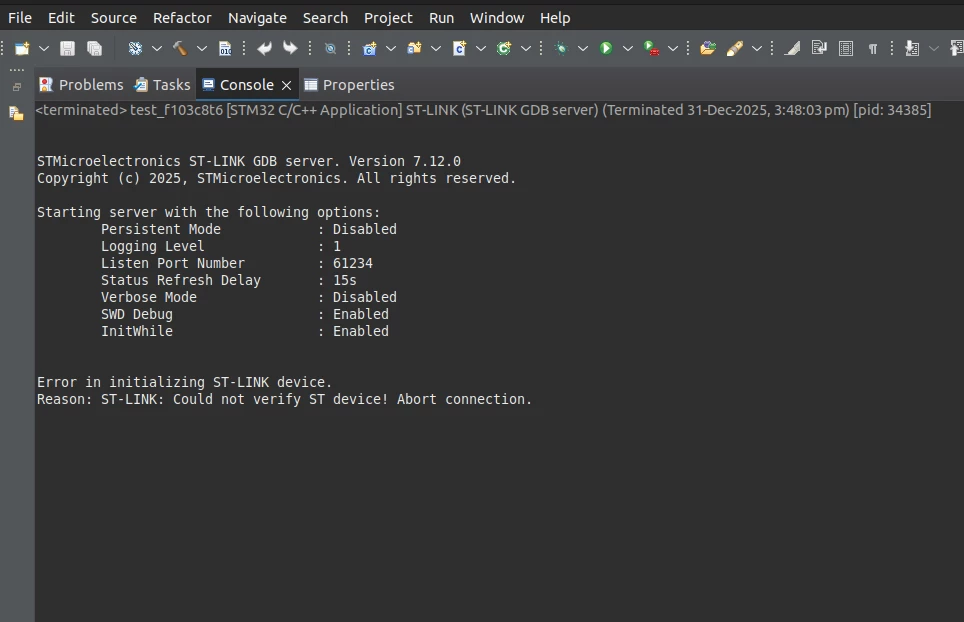Click the curved back arrow icon
This screenshot has height=622, width=964.
point(264,49)
